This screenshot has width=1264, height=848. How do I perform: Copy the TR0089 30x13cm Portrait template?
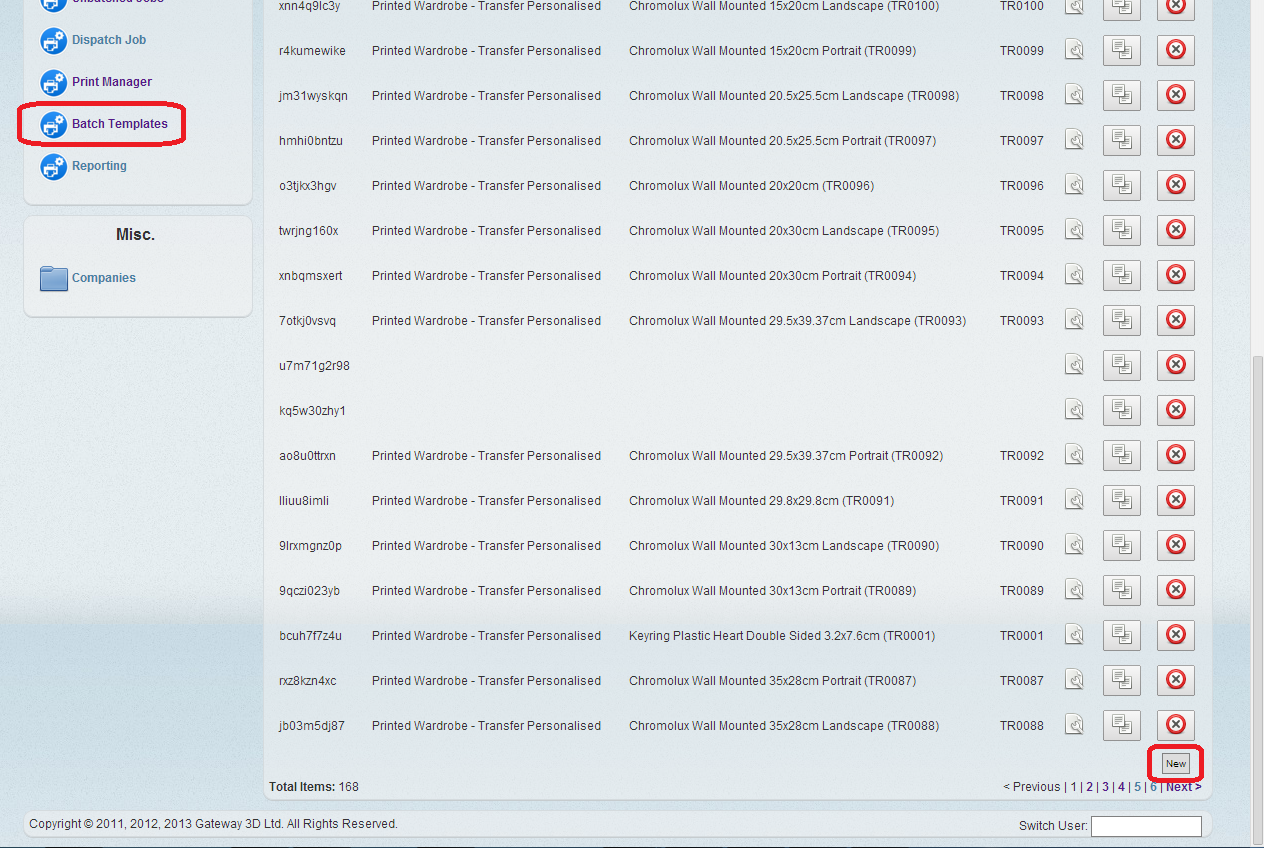pos(1121,590)
